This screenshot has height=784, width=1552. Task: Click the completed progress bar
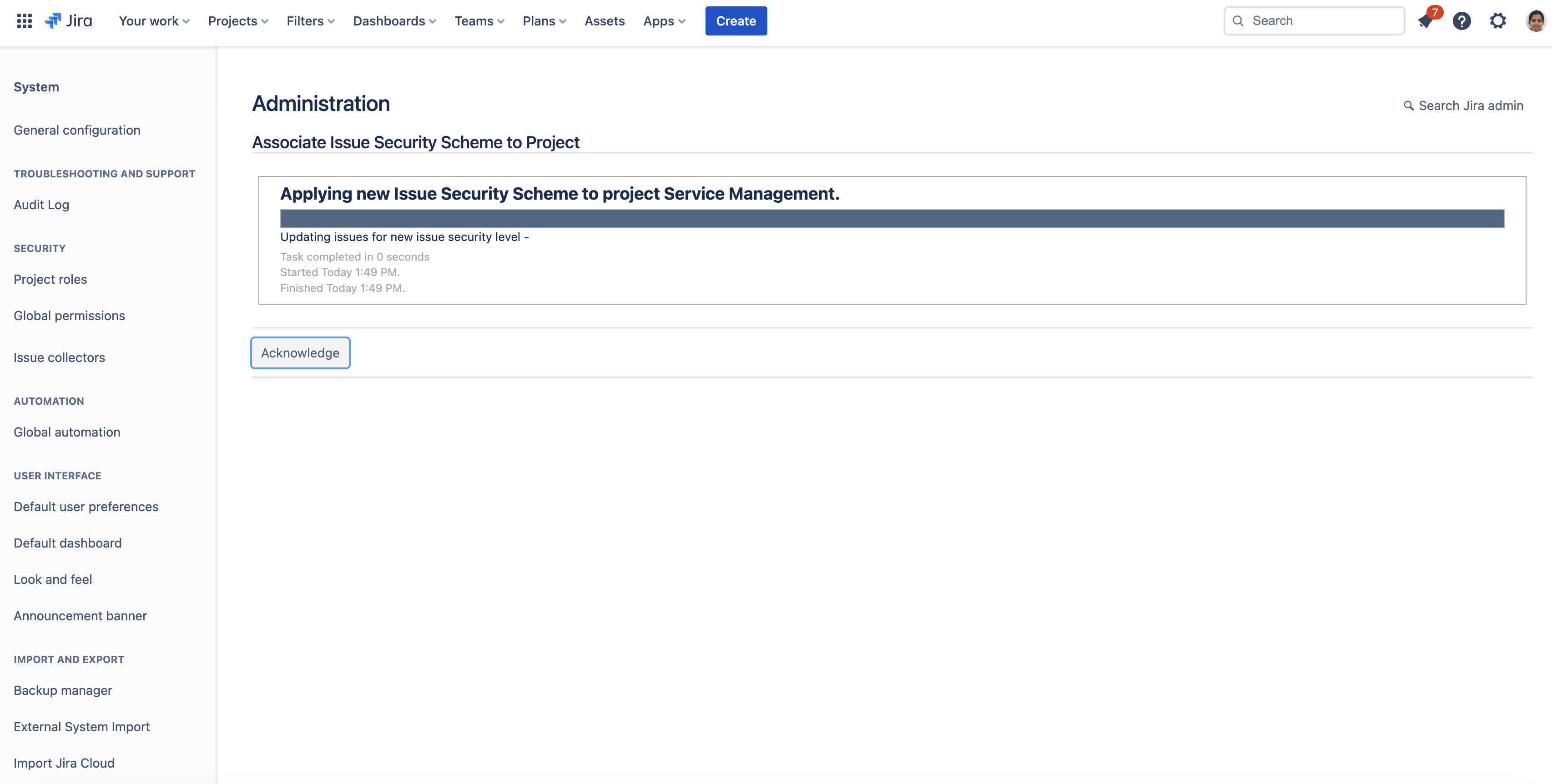(892, 219)
